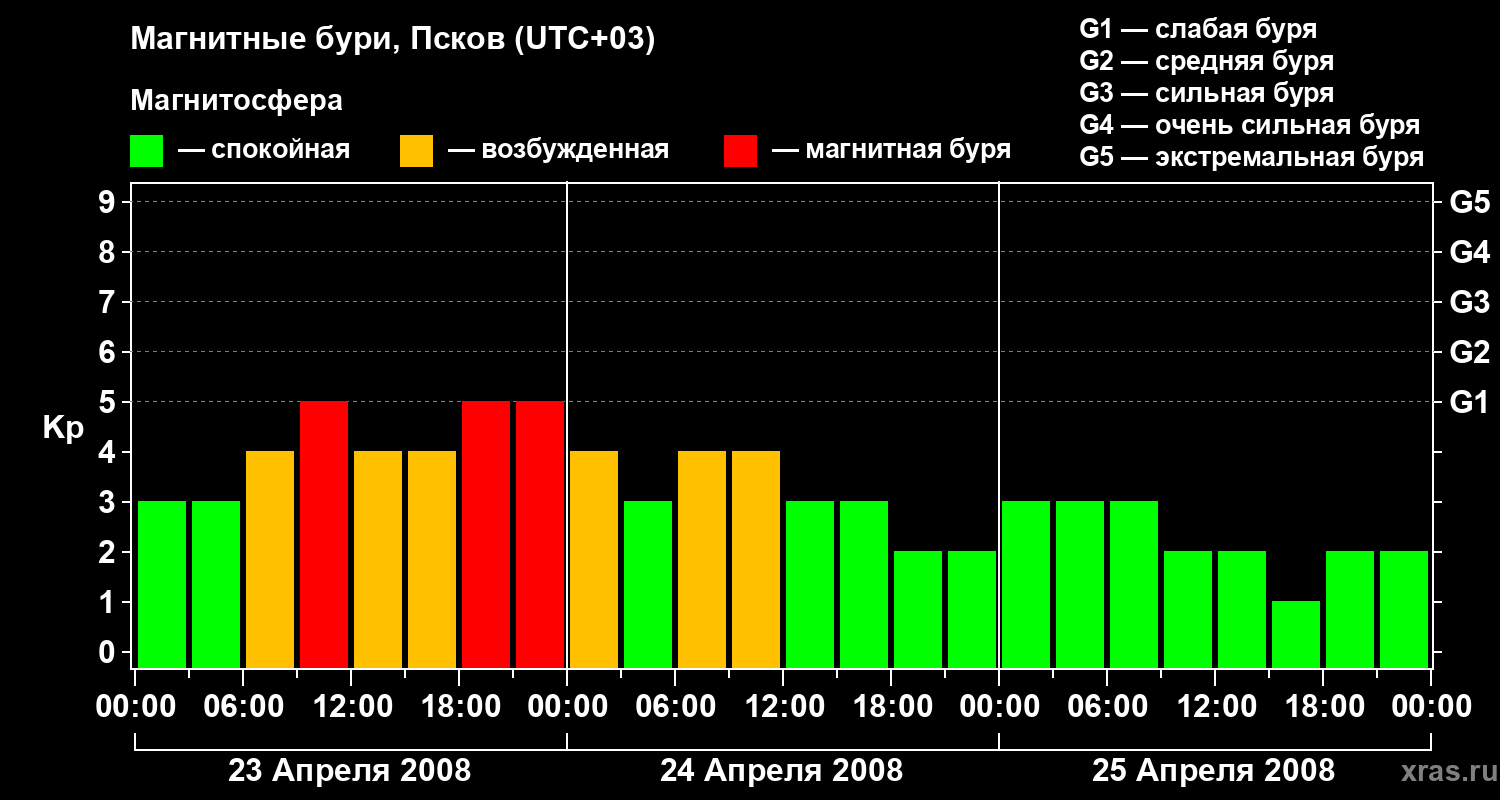Click the 'G1 — слабая буря' description line
Viewport: 1500px width, 800px height.
click(x=1198, y=28)
